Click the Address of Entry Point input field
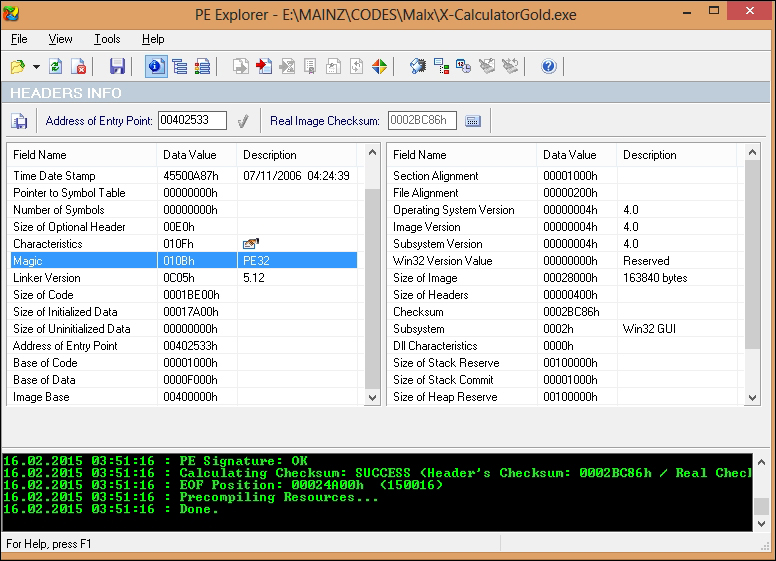 [x=192, y=121]
